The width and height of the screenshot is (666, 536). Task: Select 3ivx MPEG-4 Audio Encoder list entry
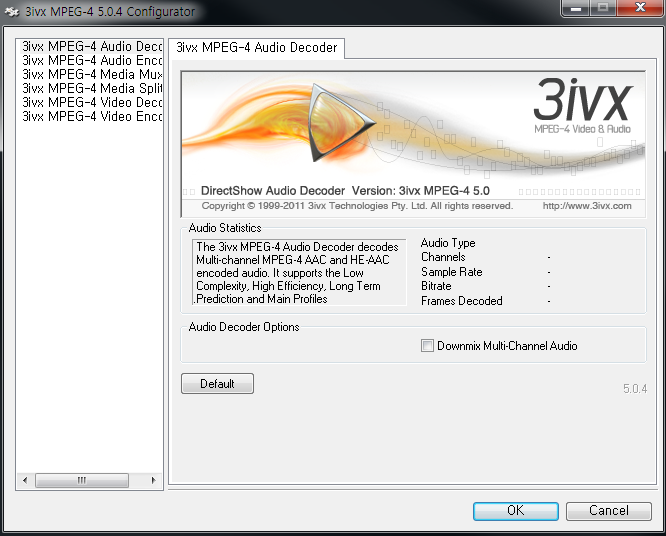pos(92,60)
